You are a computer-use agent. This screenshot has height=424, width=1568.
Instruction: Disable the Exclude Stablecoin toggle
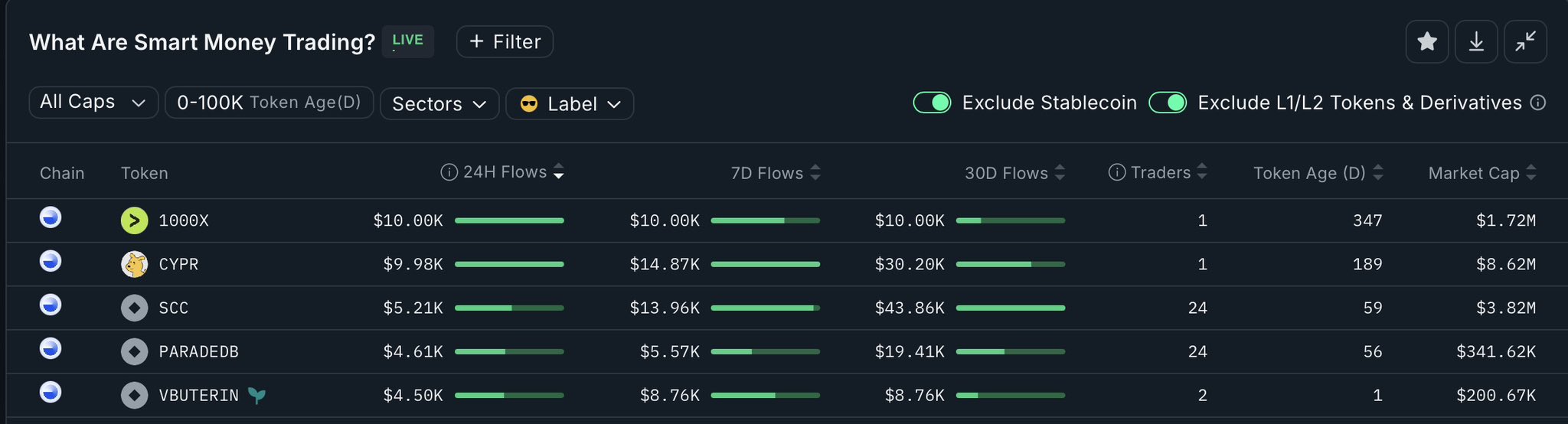932,103
